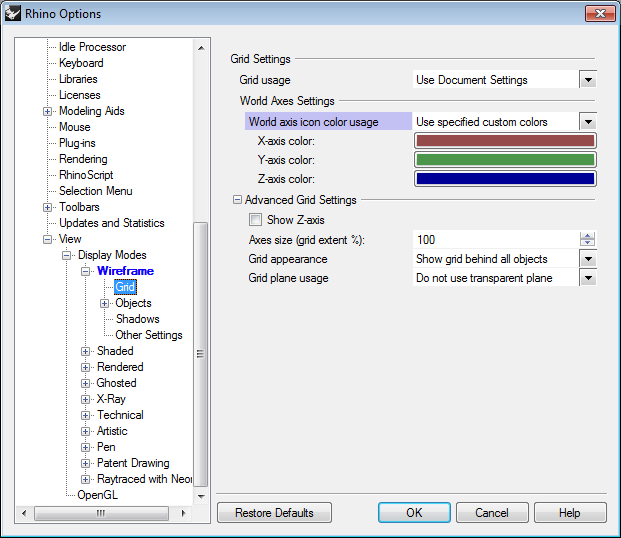
Task: Open the Grid appearance dropdown
Action: tap(588, 259)
